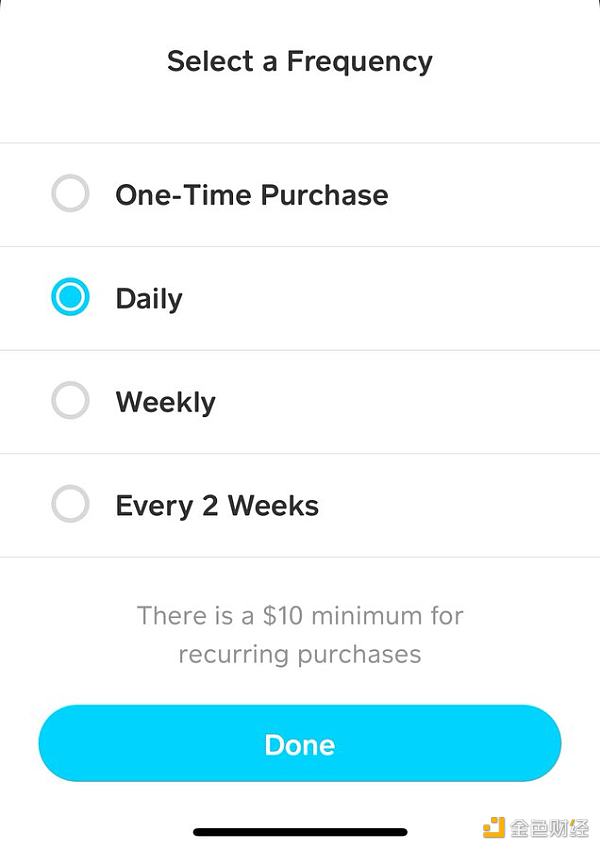Screen dimensions: 600x849
Task: Tap the "Daily" option label
Action: pyautogui.click(x=149, y=298)
